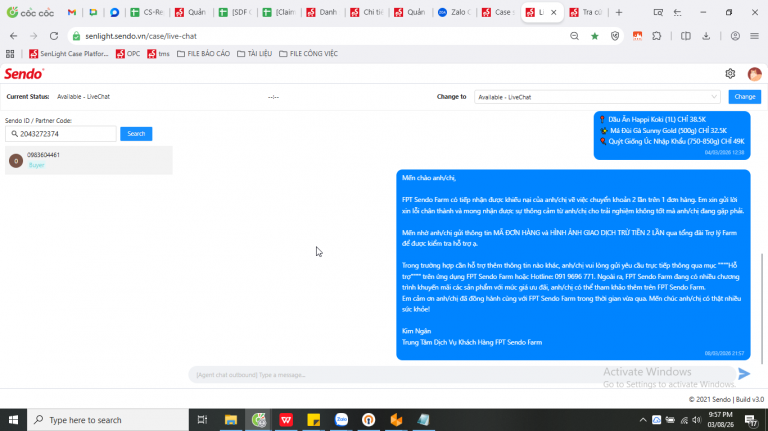
Task: Select buyer 0983604461 conversation
Action: [x=89, y=160]
